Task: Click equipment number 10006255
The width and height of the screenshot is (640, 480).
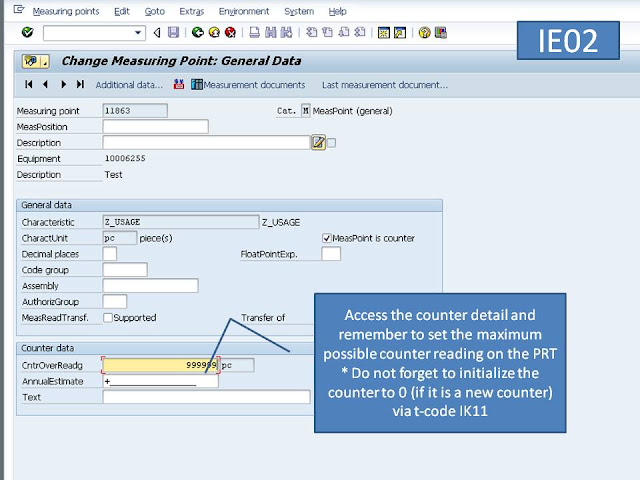Action: (125, 158)
